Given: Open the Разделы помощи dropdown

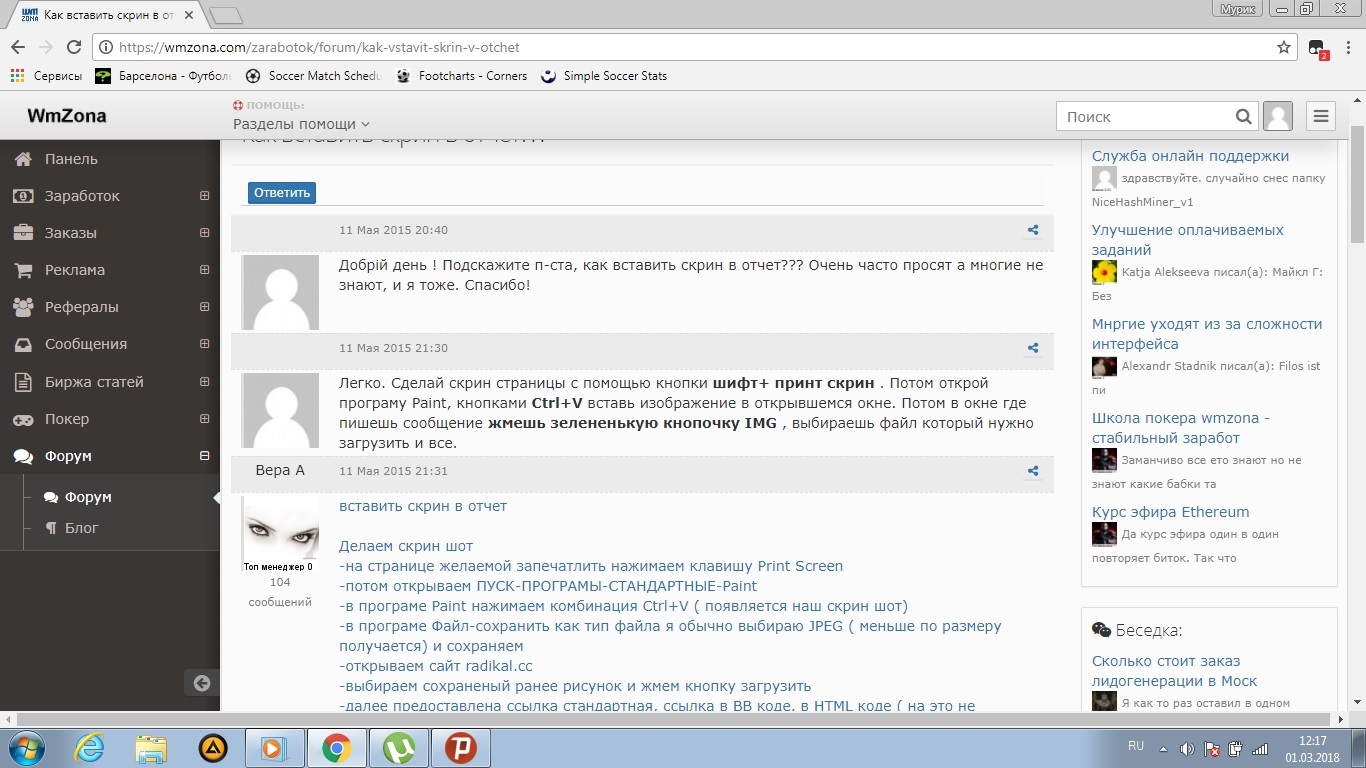Looking at the screenshot, I should [301, 124].
